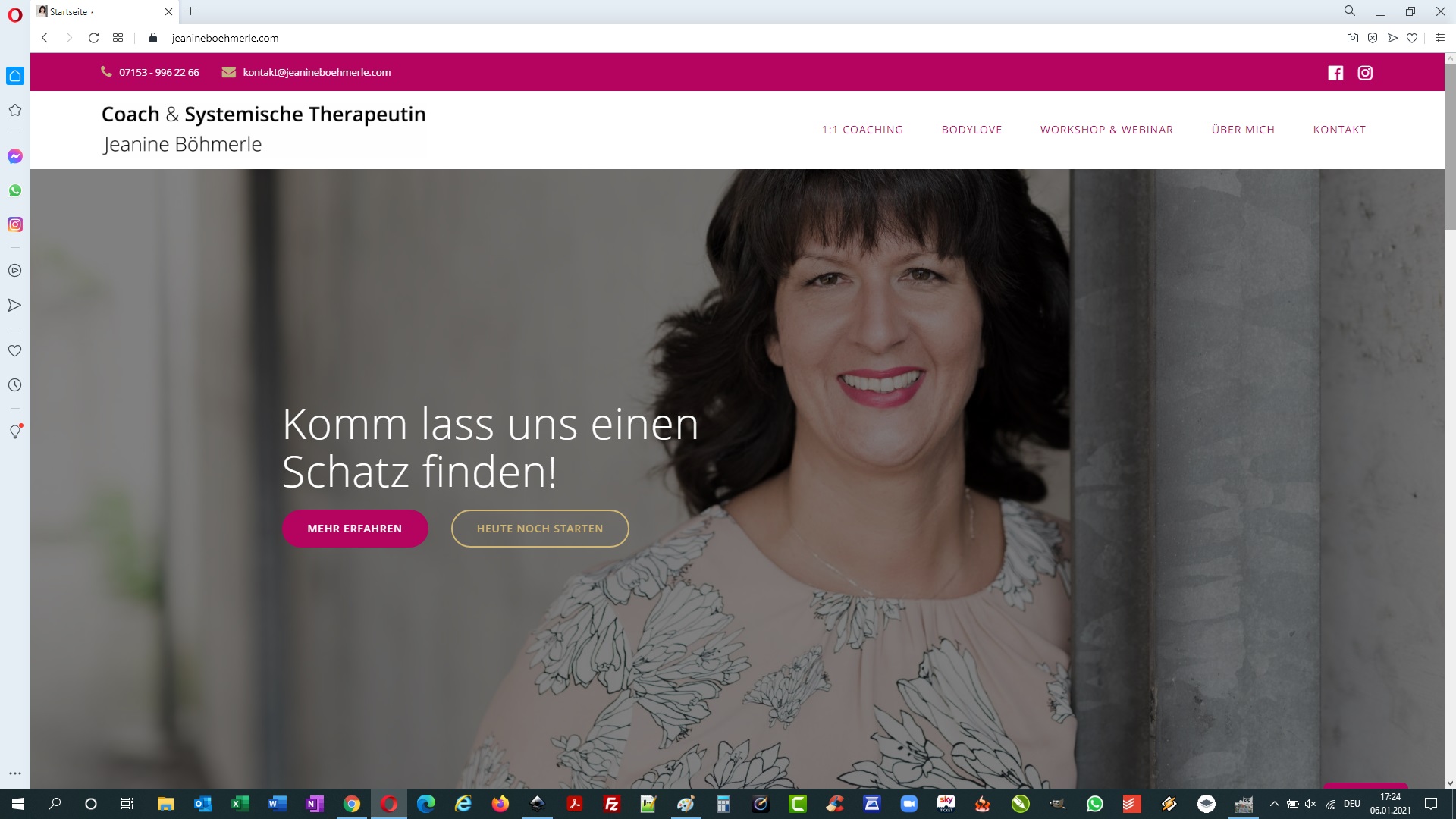
Task: Open history clock icon in sidebar
Action: click(15, 385)
